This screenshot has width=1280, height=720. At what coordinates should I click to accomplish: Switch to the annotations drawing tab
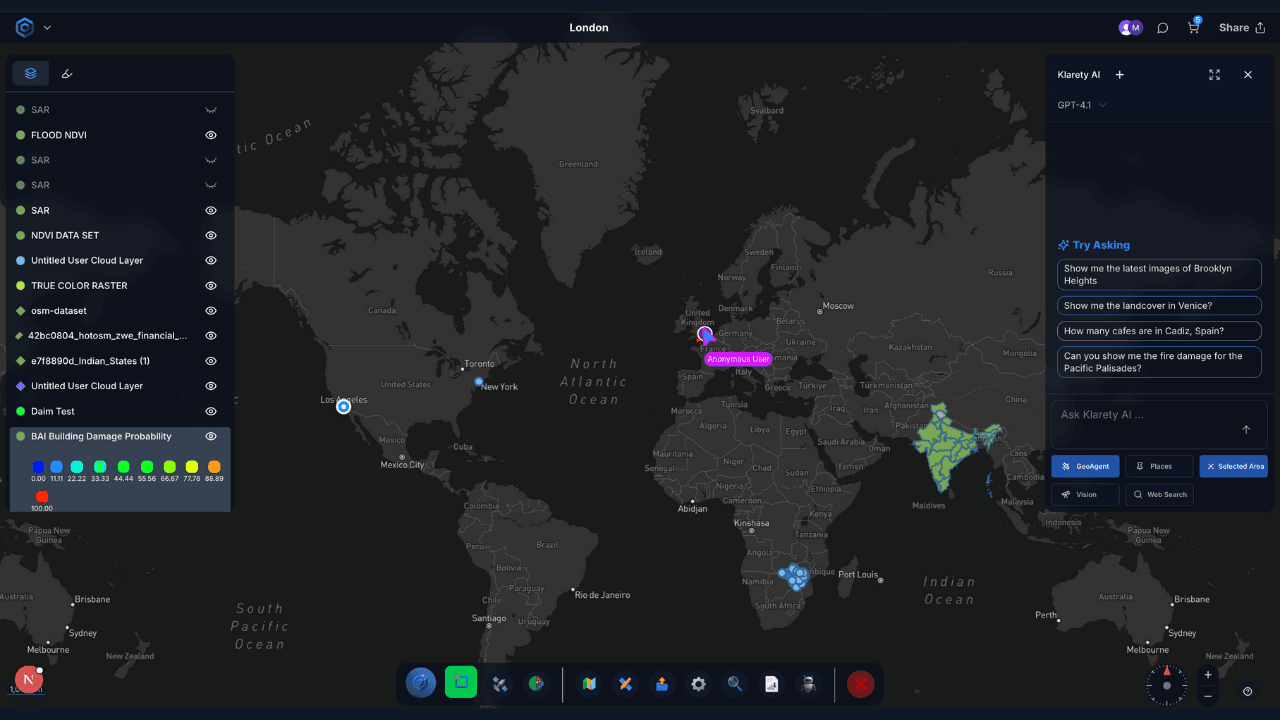click(67, 73)
